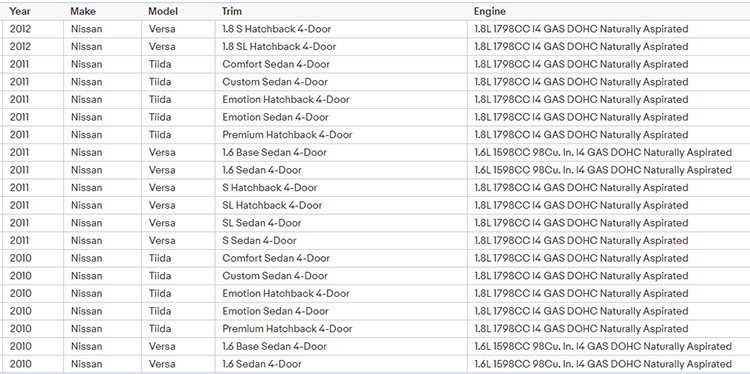Click 2011 Tiida Premium Hatchback 4-Door trim
Image resolution: width=750 pixels, height=374 pixels.
coord(287,135)
